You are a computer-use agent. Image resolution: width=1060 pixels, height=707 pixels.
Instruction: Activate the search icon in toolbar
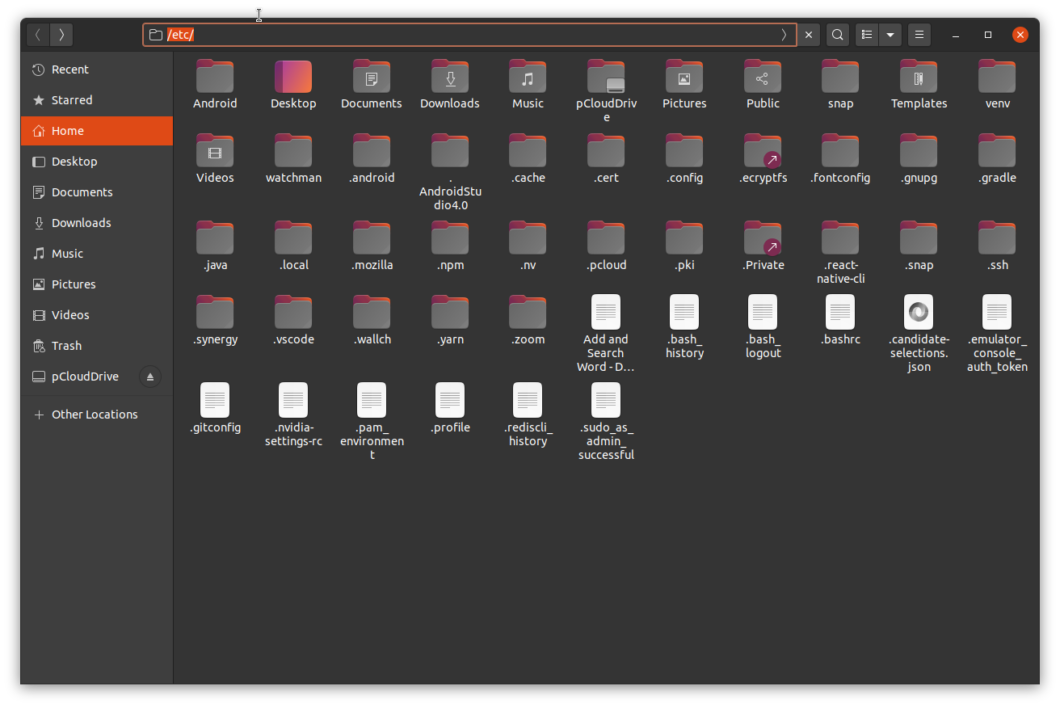[837, 34]
